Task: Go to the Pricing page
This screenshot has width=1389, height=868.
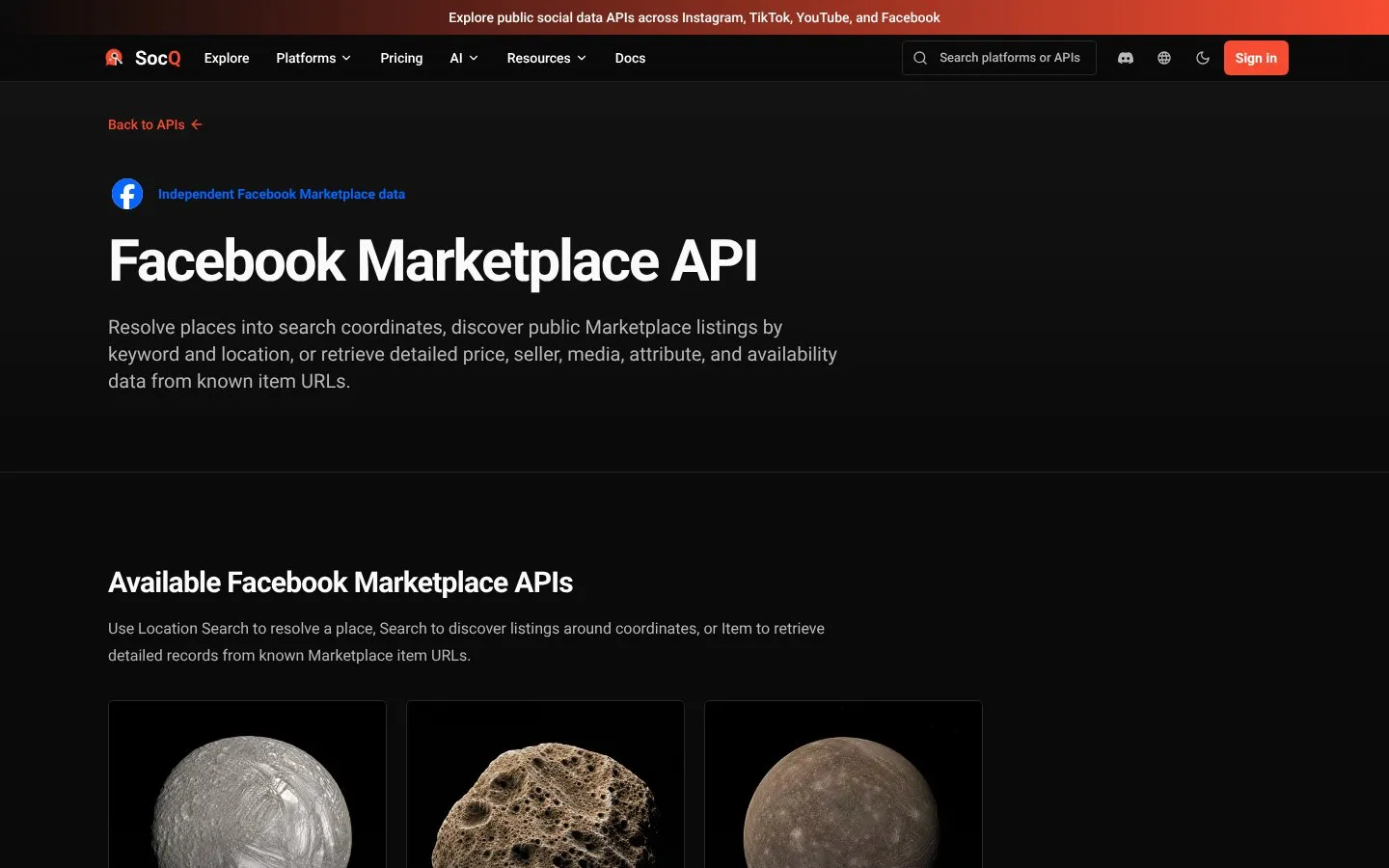Action: click(x=401, y=58)
